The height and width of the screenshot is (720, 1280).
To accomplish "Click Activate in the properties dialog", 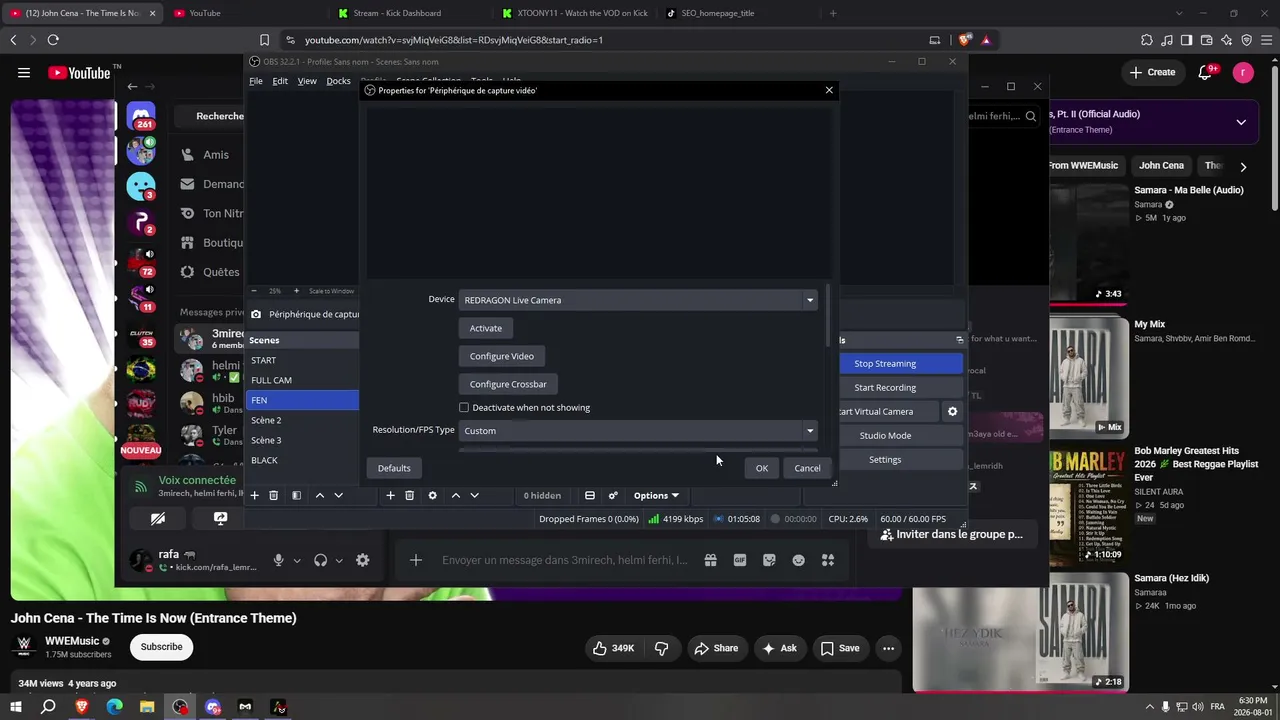I will tap(486, 328).
